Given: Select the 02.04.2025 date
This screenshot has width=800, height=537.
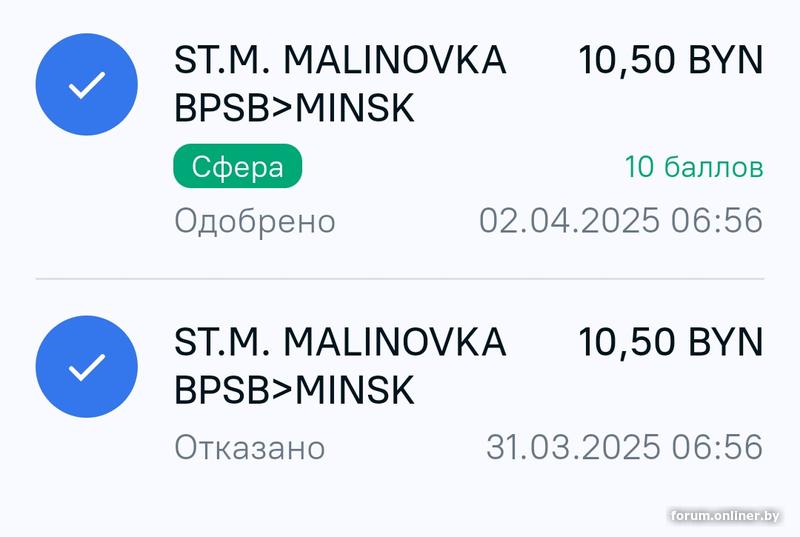Looking at the screenshot, I should coord(569,220).
